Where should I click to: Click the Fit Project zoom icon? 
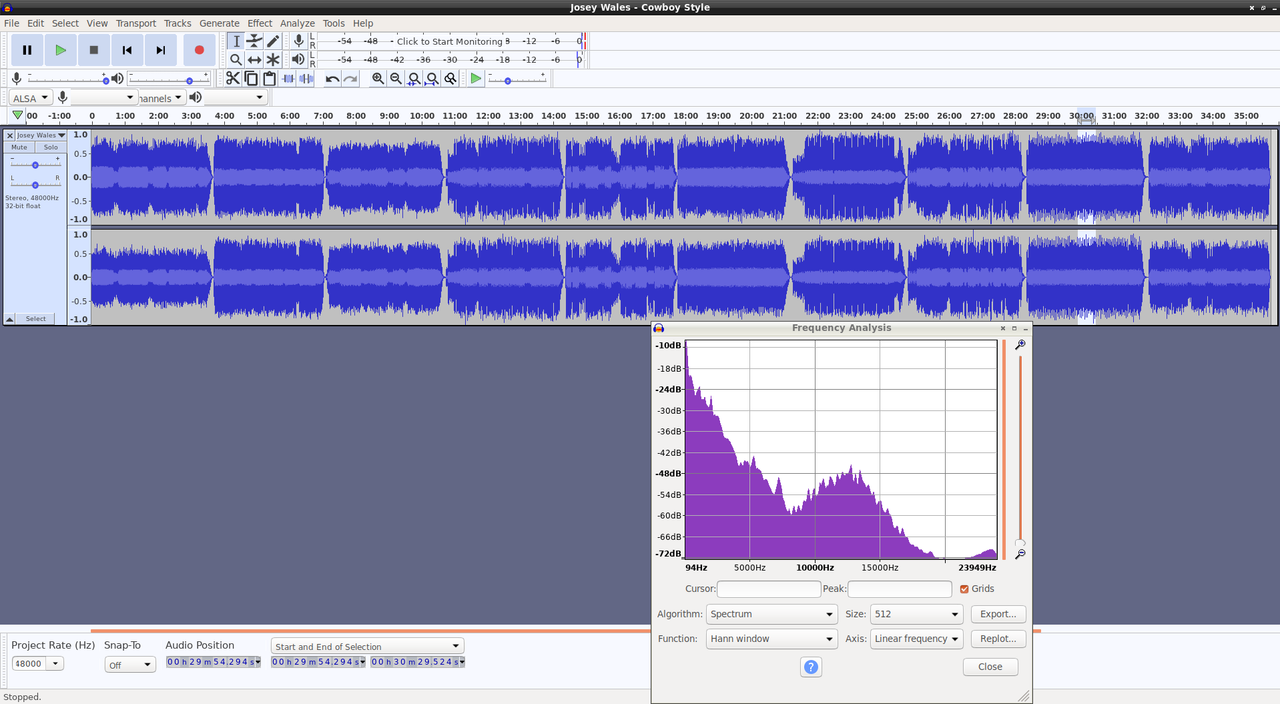pos(432,78)
